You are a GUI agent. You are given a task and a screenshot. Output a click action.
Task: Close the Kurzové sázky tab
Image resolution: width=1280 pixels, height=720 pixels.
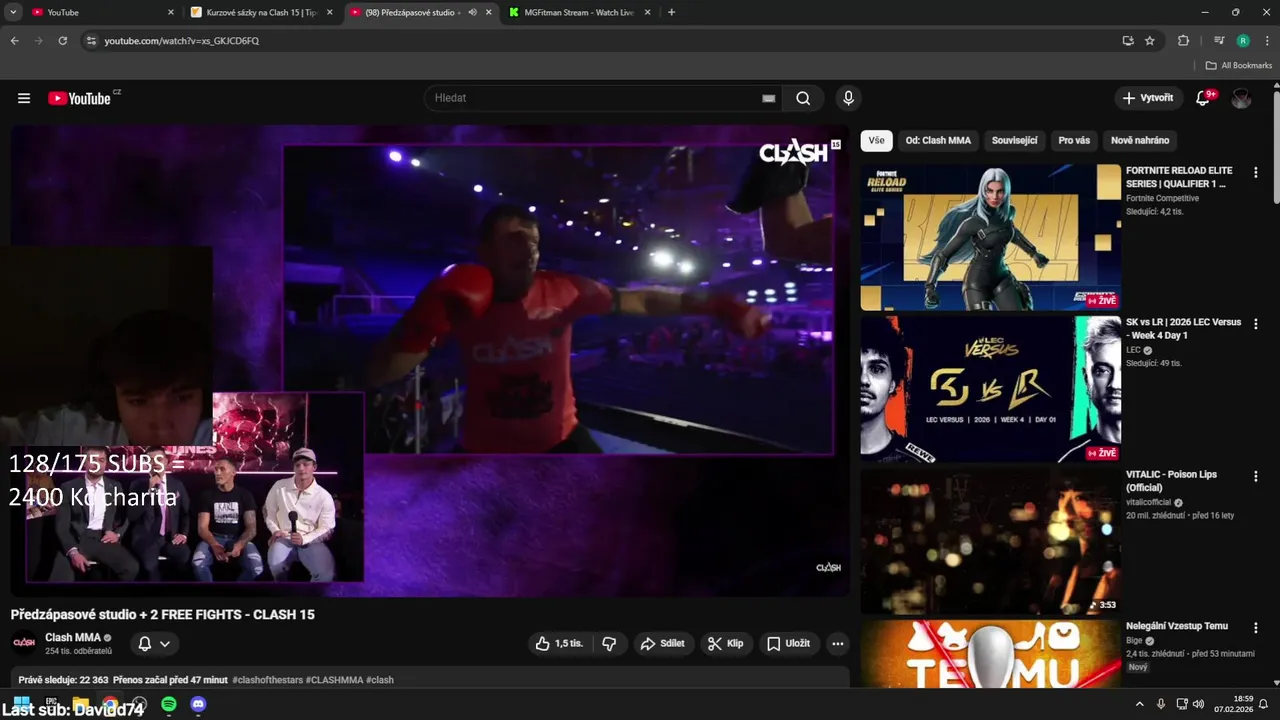click(329, 12)
